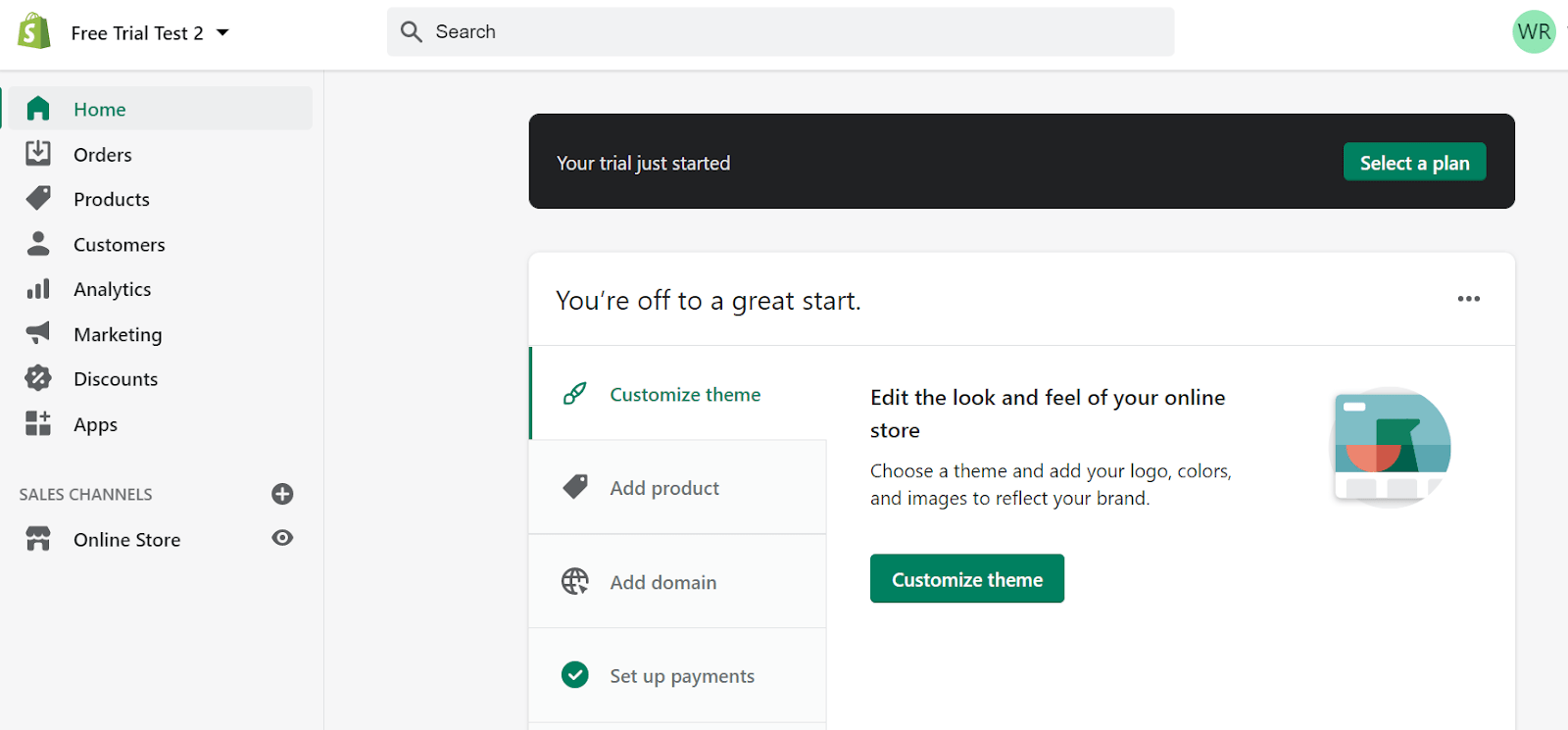The width and height of the screenshot is (1568, 730).
Task: Click the Marketing megaphone icon
Action: [38, 333]
